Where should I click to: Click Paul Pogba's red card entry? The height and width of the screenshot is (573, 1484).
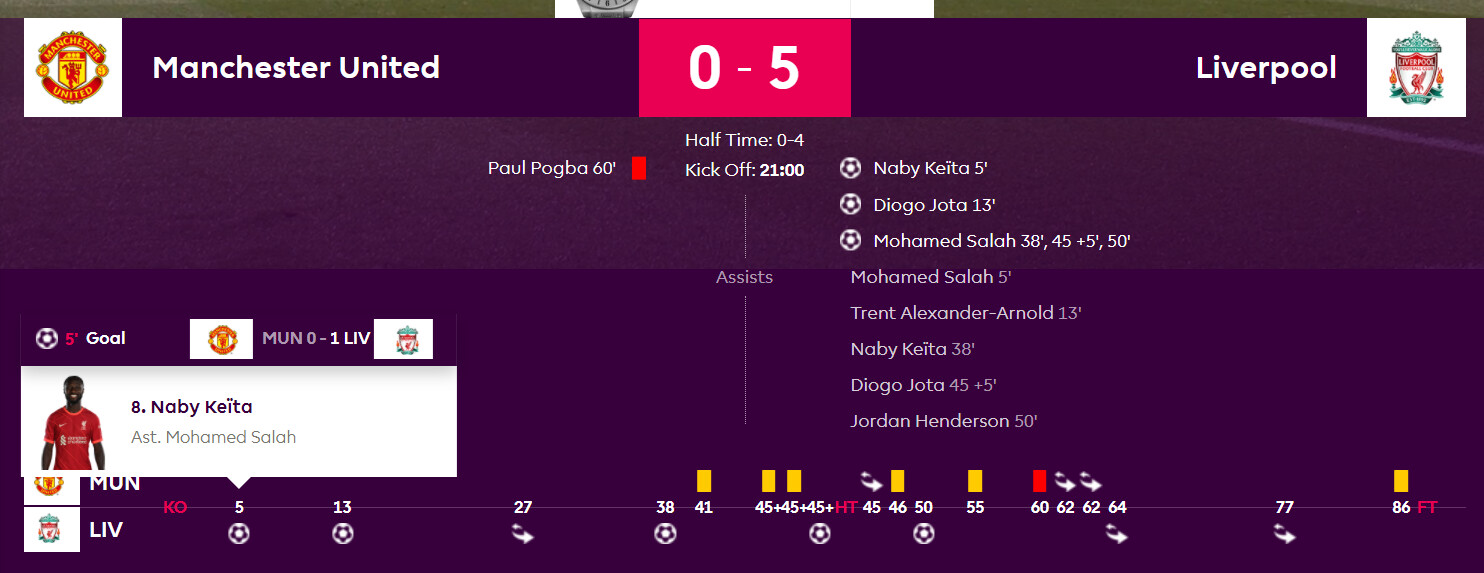pyautogui.click(x=566, y=168)
